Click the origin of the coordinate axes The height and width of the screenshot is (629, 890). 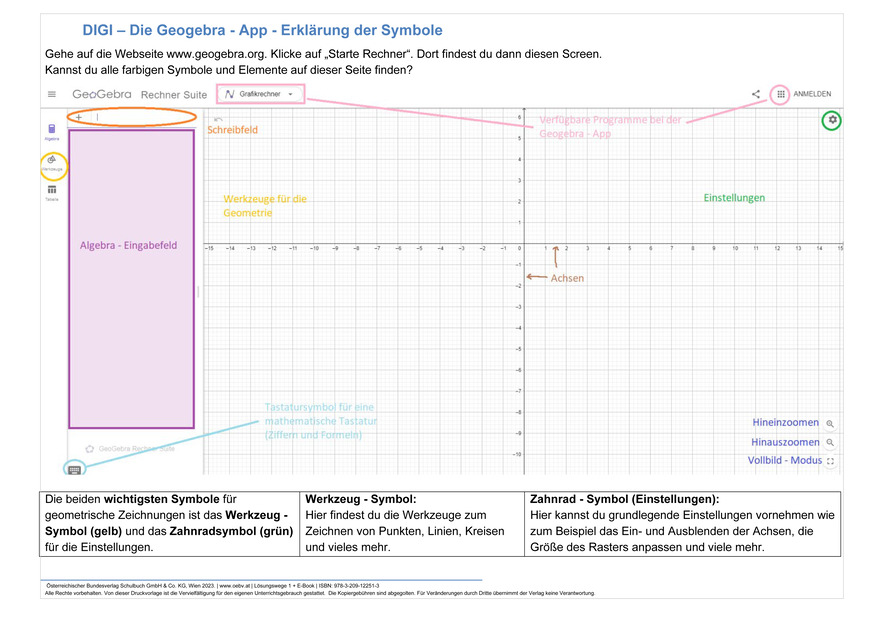pyautogui.click(x=525, y=241)
